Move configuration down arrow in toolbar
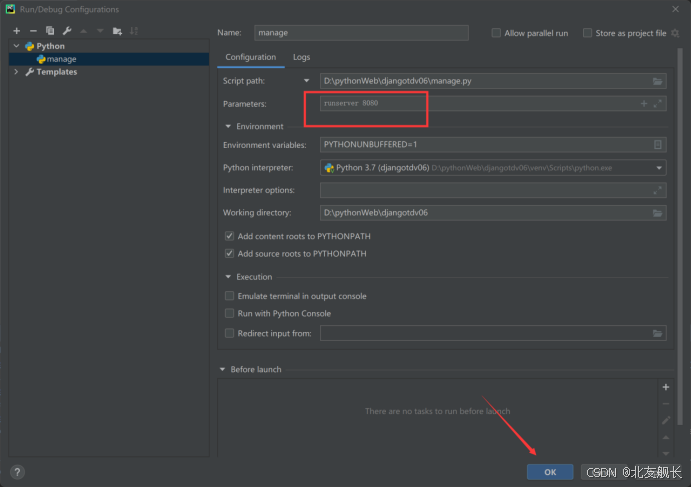The height and width of the screenshot is (487, 691). (x=100, y=31)
